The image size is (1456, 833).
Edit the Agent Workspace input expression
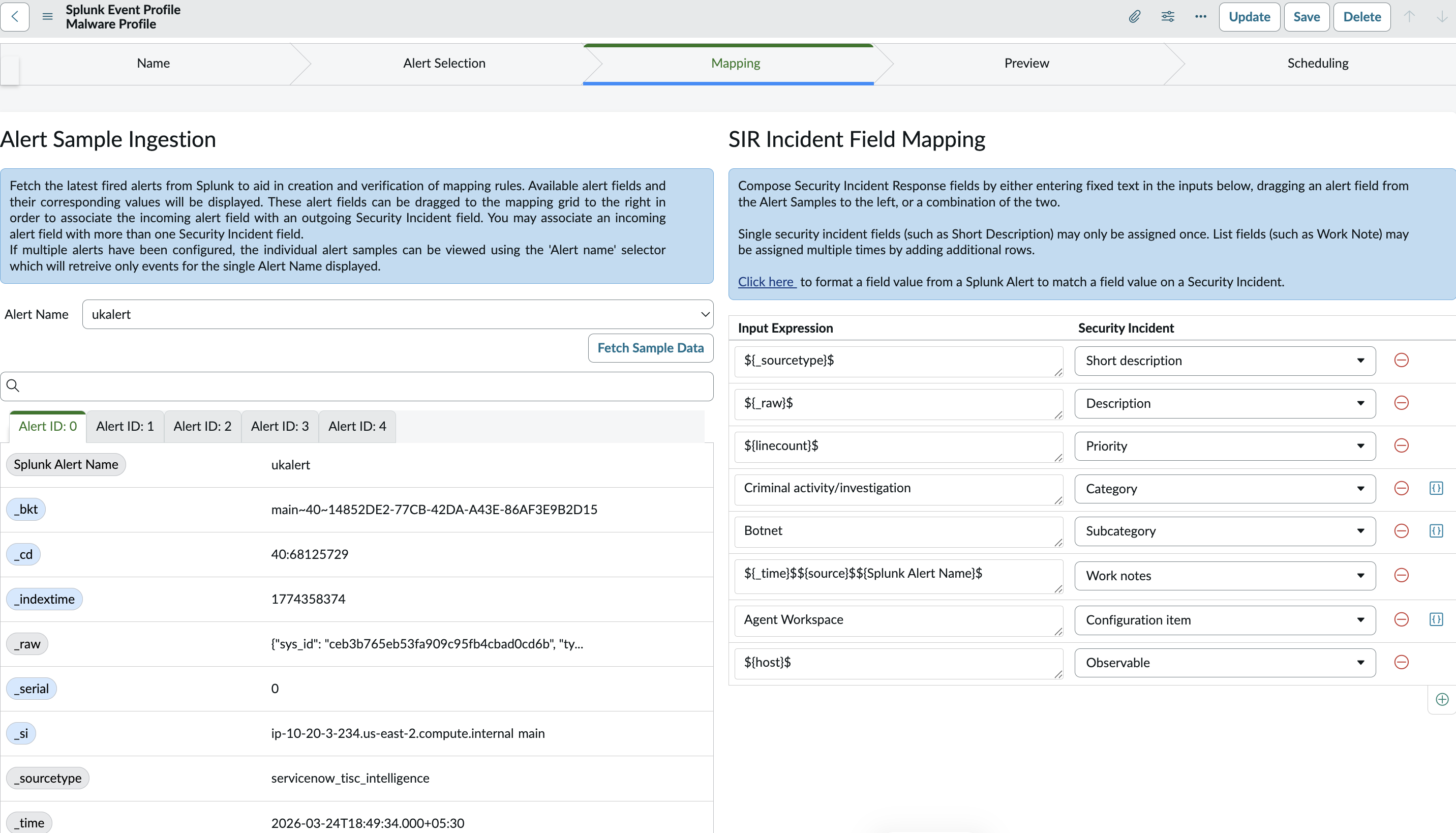pos(898,621)
